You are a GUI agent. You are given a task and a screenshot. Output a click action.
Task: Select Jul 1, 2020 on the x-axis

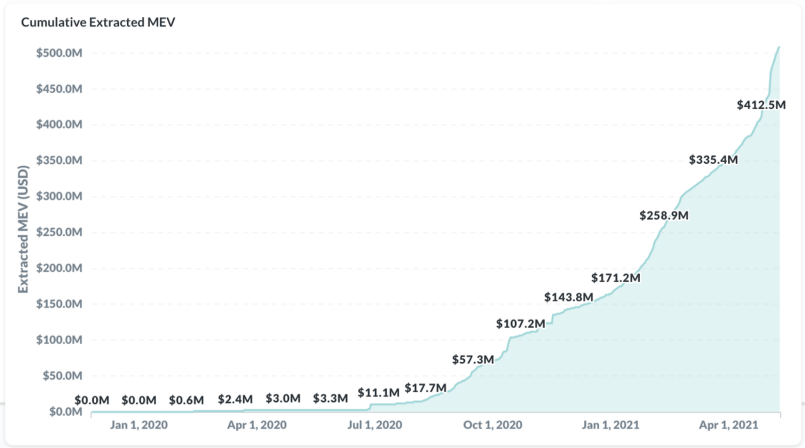click(x=375, y=425)
